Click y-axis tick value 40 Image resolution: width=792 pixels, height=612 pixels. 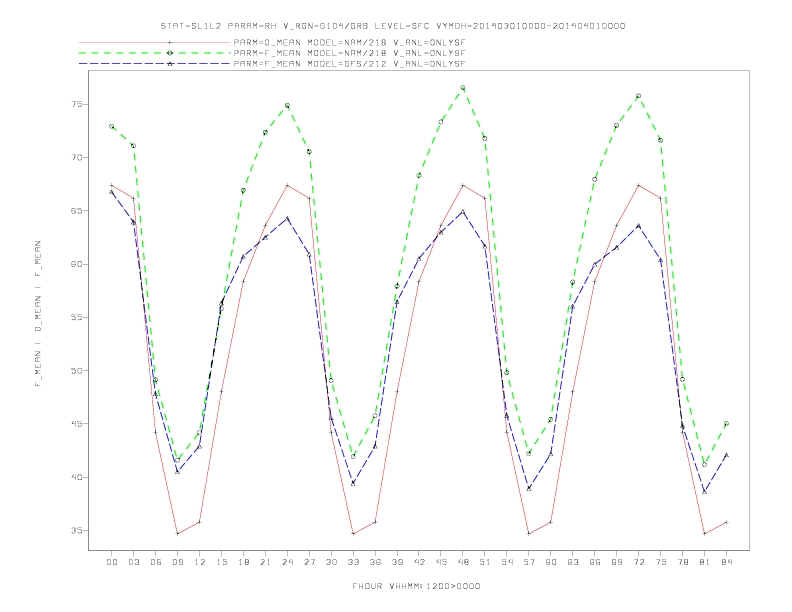point(77,477)
